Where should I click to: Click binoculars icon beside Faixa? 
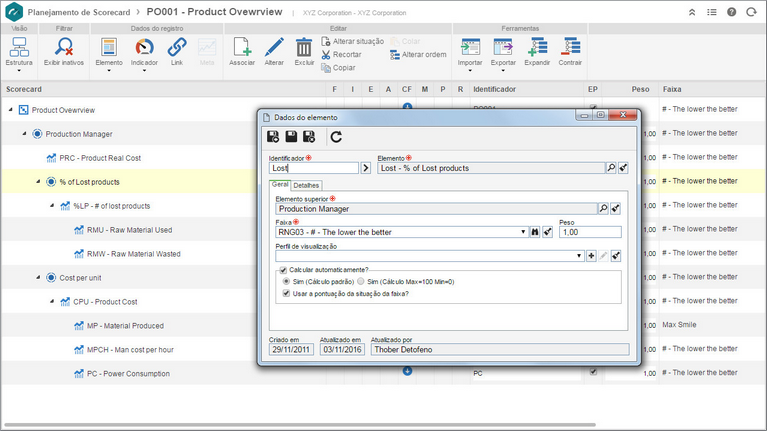pos(535,232)
